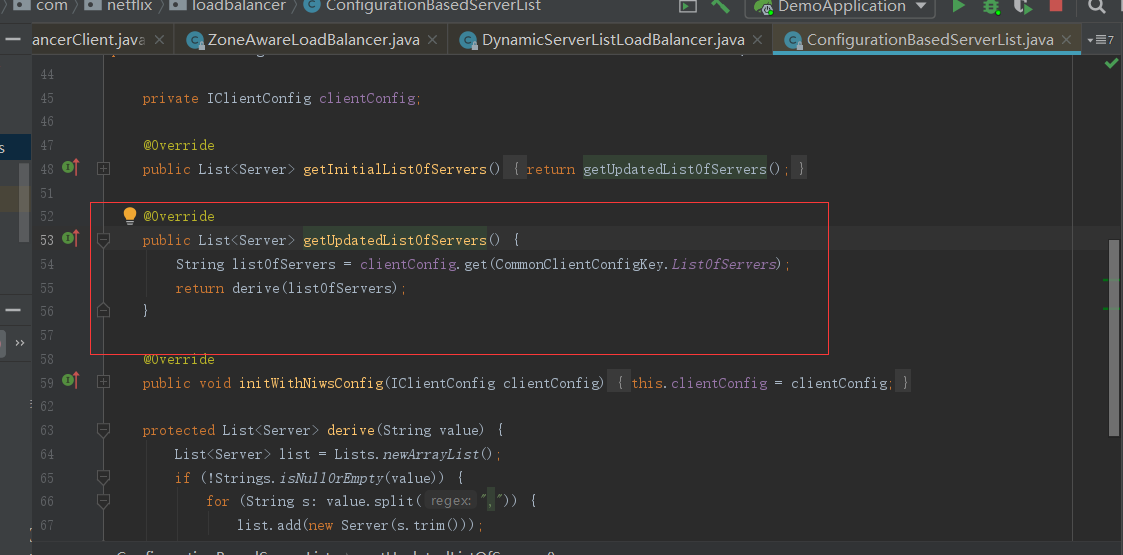Click 'IClientConfig' on line 45

point(259,98)
